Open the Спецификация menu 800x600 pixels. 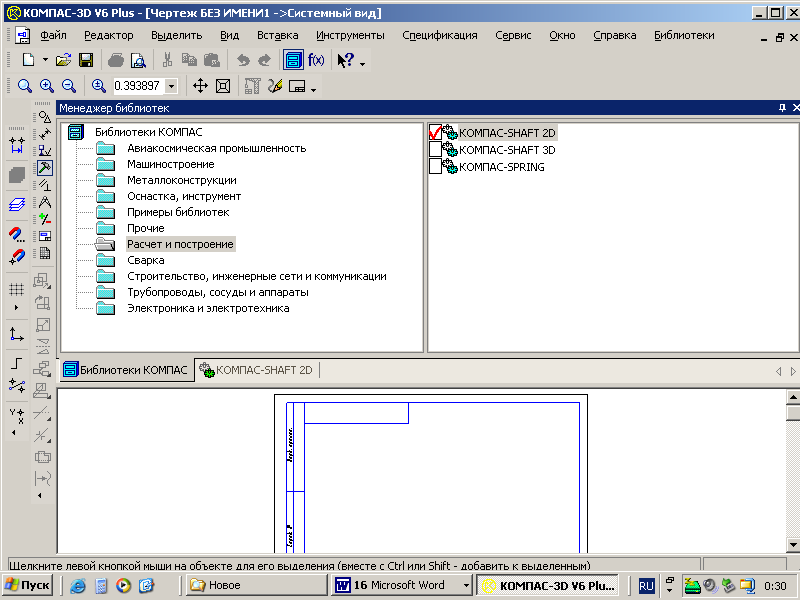pyautogui.click(x=440, y=35)
